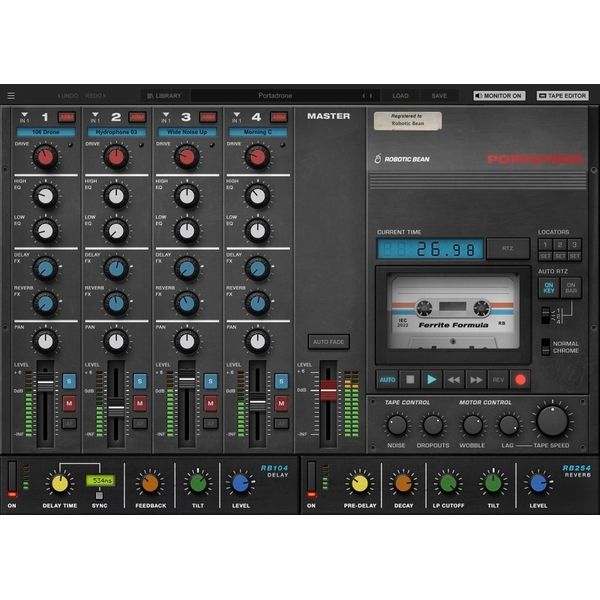Start tape playback with the play button
Screen dimensions: 600x600
tap(432, 380)
